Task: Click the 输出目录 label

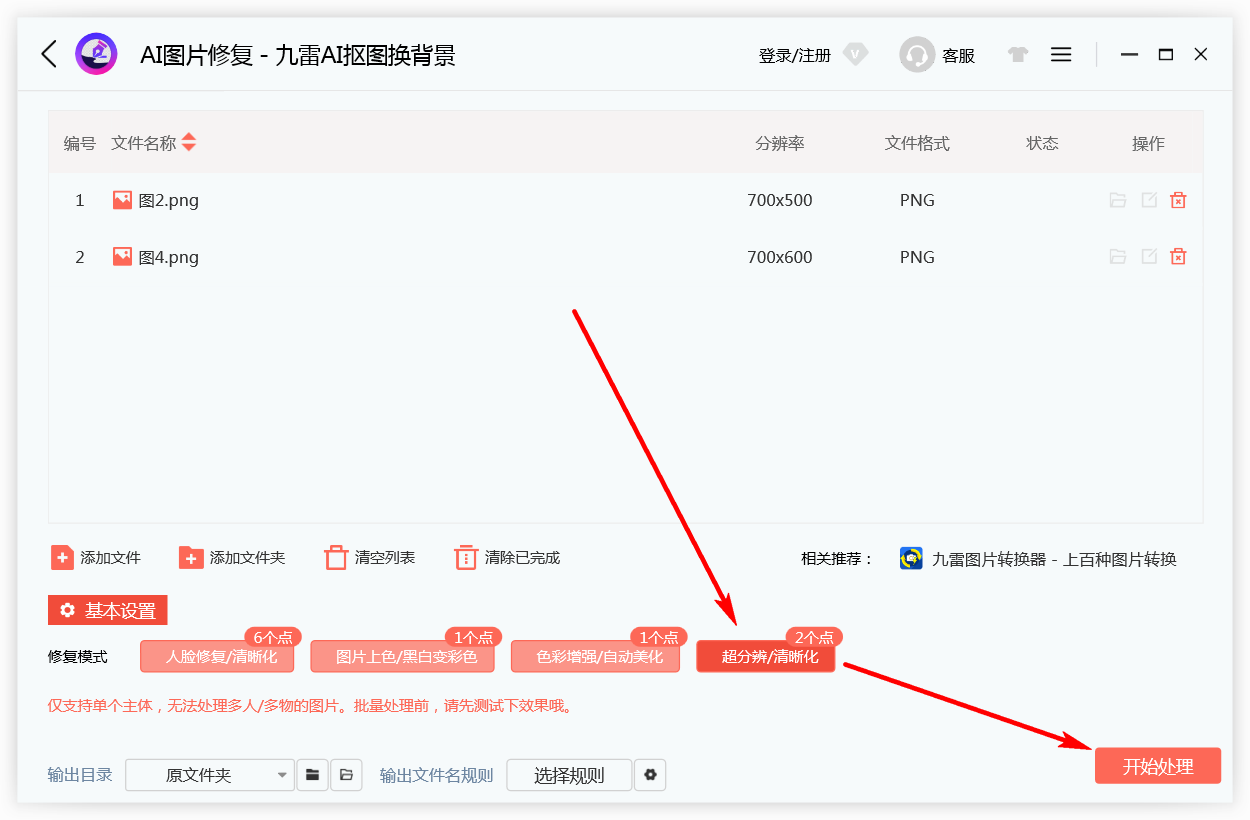Action: [80, 775]
